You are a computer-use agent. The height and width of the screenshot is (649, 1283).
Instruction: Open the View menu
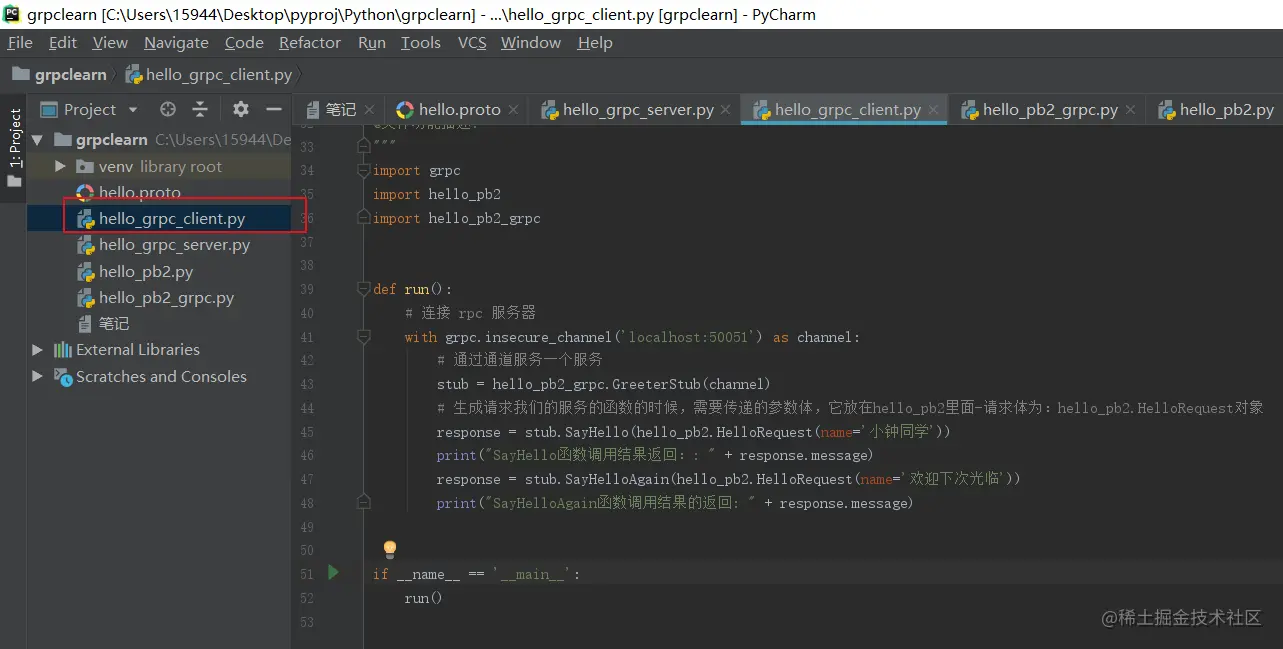pyautogui.click(x=110, y=43)
